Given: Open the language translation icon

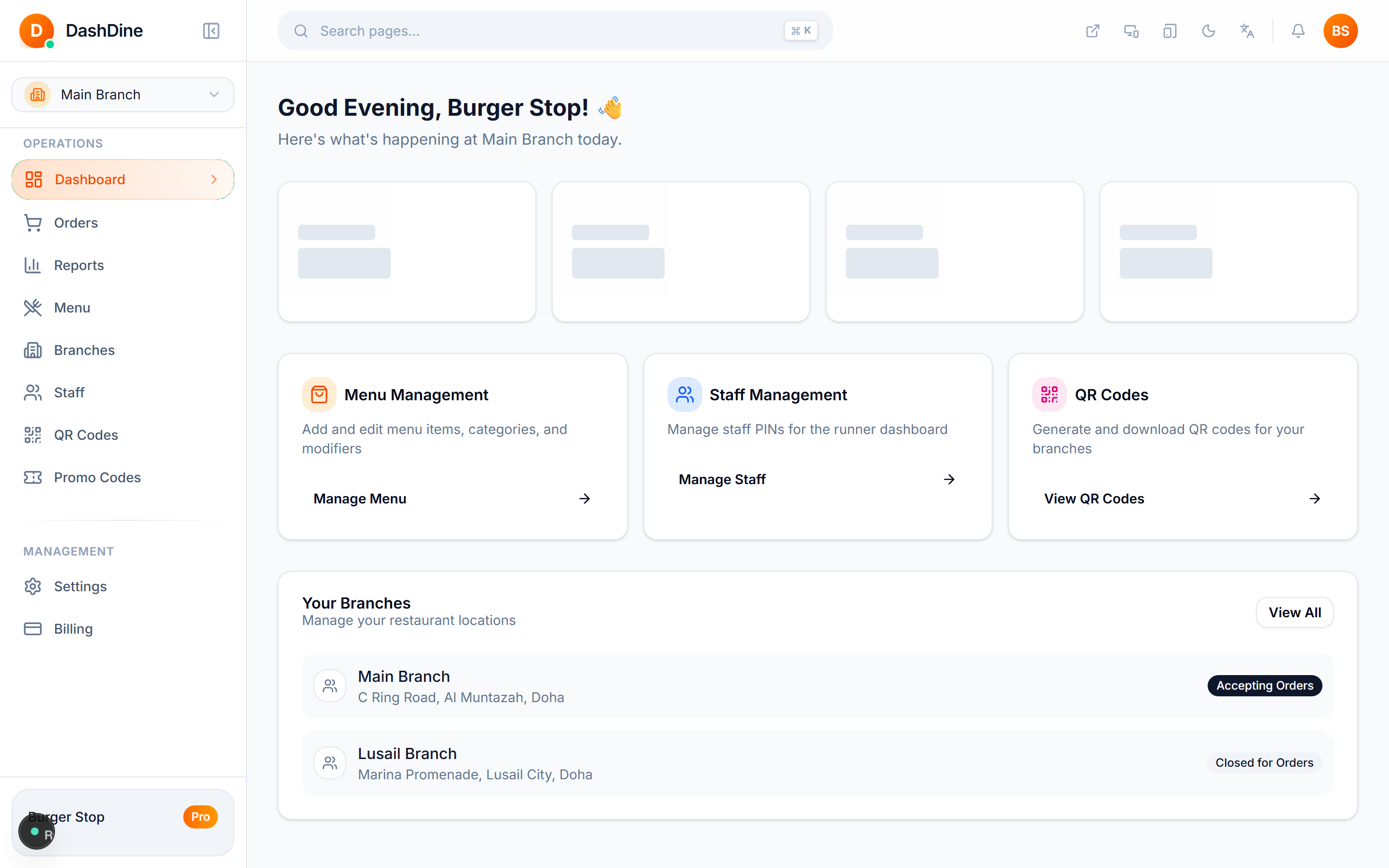Looking at the screenshot, I should pos(1247,30).
